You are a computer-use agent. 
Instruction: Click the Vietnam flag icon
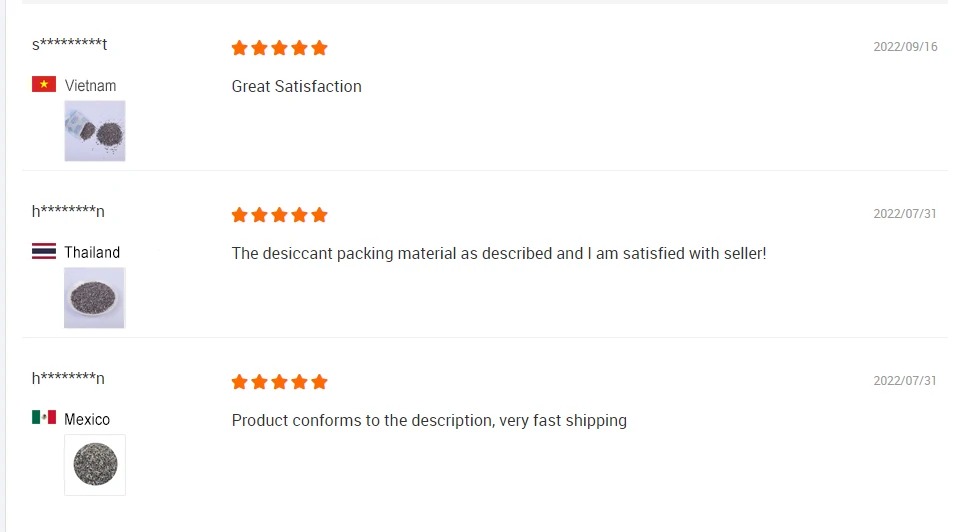(44, 85)
